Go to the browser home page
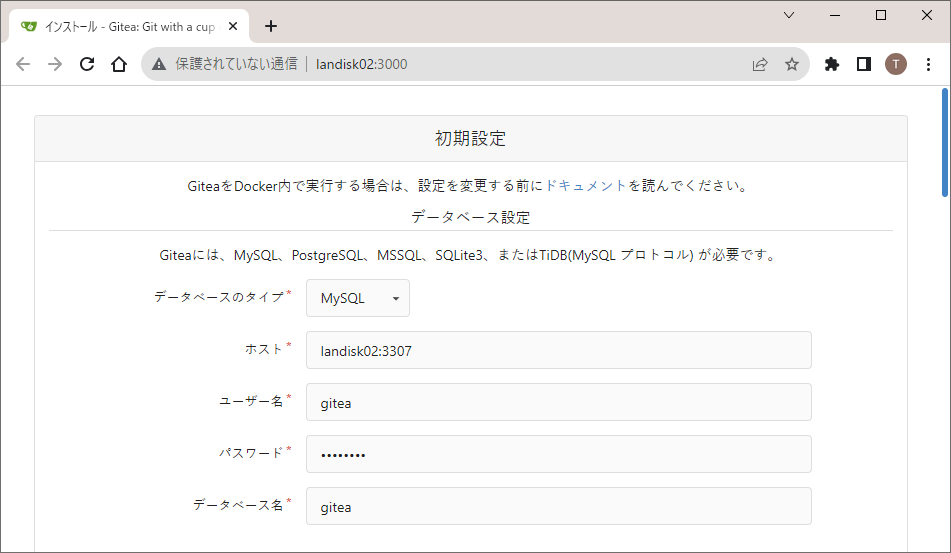This screenshot has width=951, height=553. click(119, 64)
